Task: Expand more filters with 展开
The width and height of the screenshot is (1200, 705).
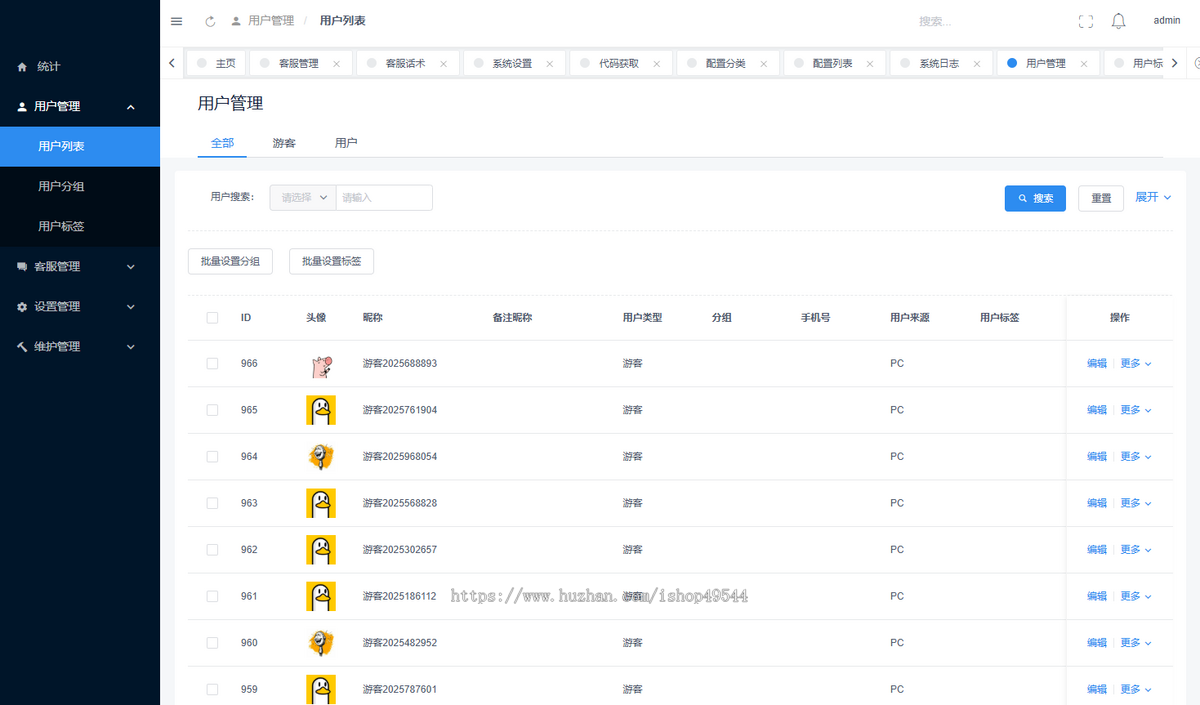Action: click(x=1153, y=197)
